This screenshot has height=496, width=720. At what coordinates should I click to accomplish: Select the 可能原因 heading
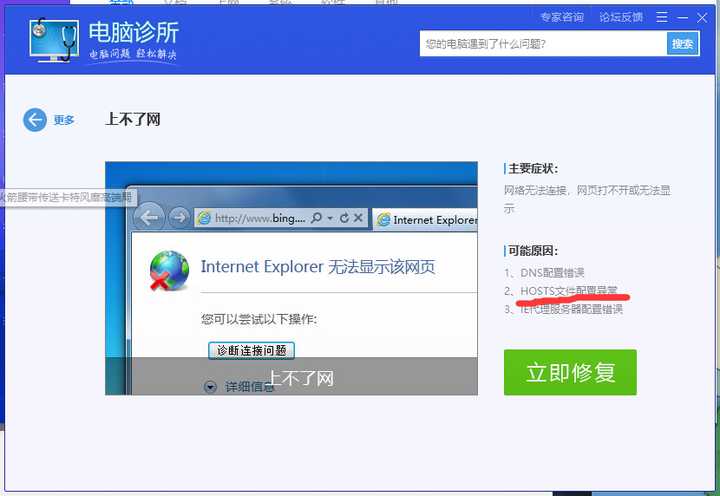(533, 251)
